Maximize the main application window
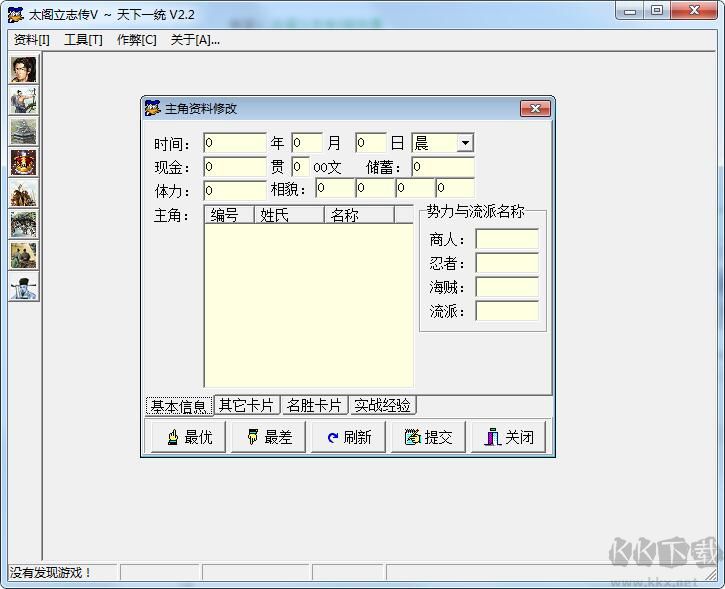 click(x=657, y=11)
